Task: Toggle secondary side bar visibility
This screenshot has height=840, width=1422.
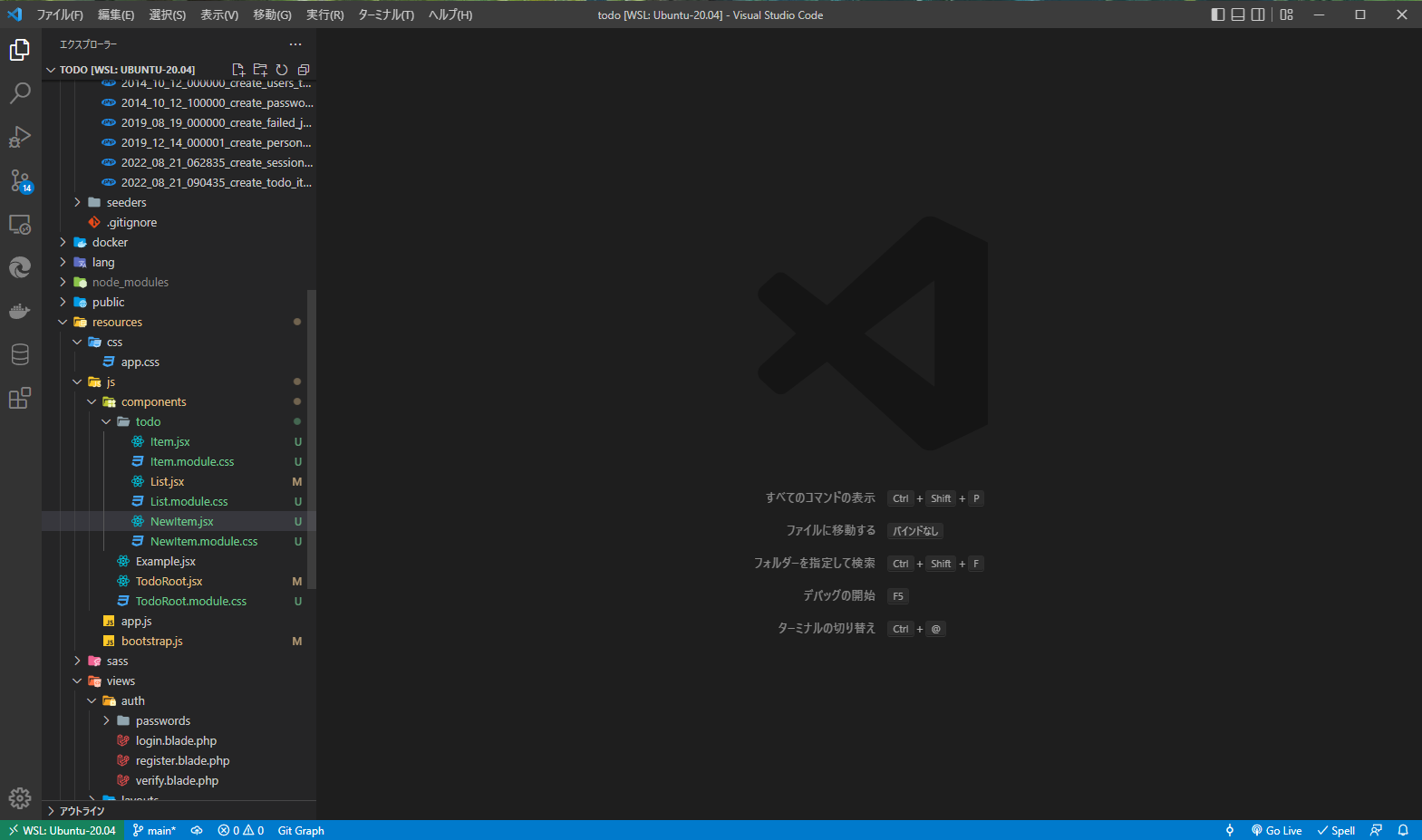Action: [1258, 14]
